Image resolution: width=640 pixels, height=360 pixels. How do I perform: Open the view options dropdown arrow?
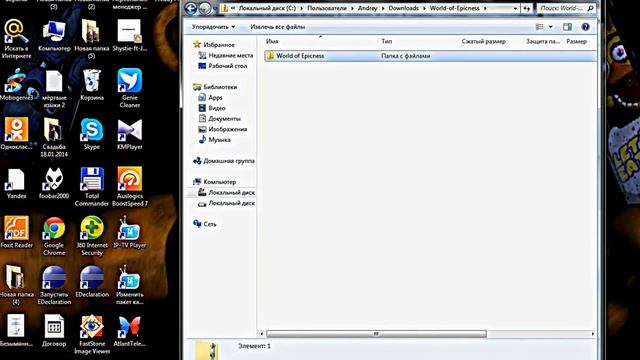pos(551,27)
